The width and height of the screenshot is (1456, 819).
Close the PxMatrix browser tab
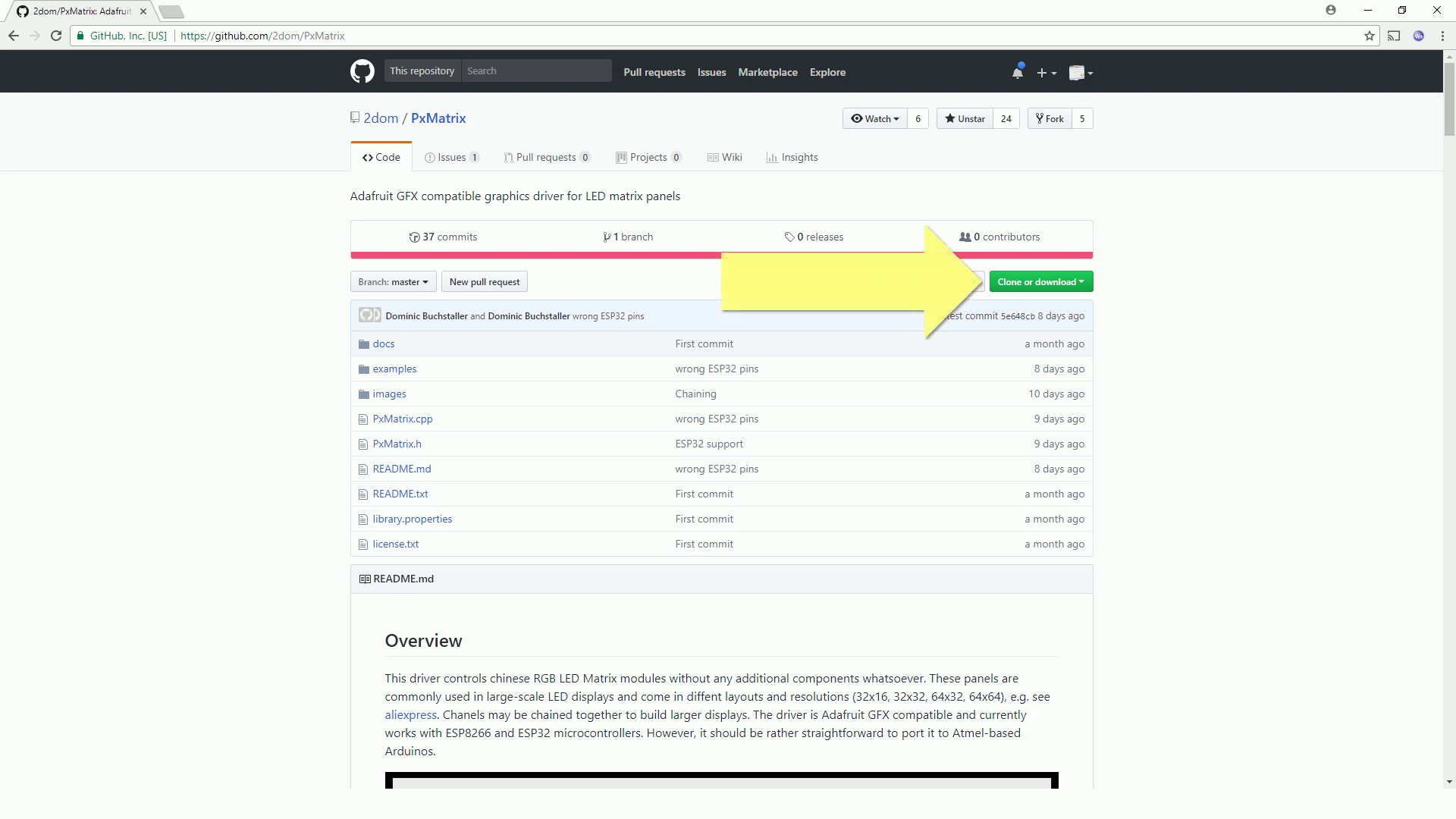tap(143, 11)
